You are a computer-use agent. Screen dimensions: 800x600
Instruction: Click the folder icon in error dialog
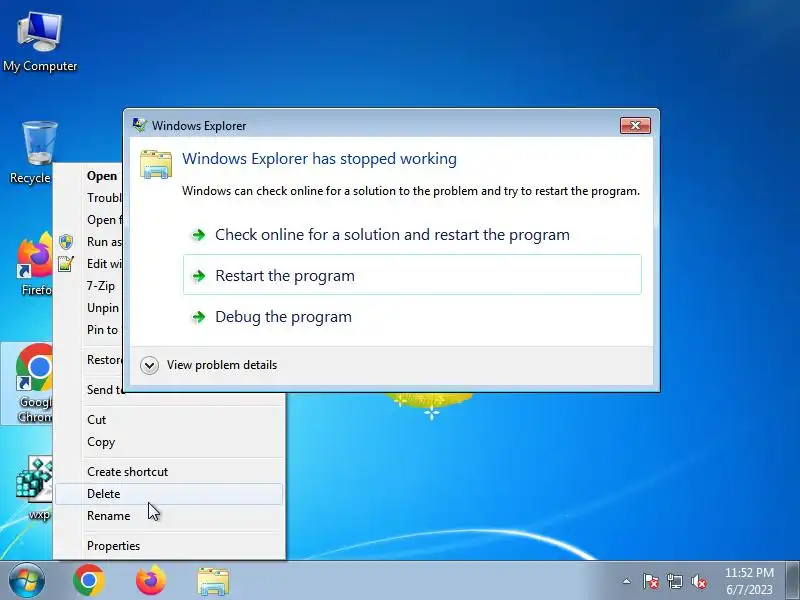click(x=156, y=164)
